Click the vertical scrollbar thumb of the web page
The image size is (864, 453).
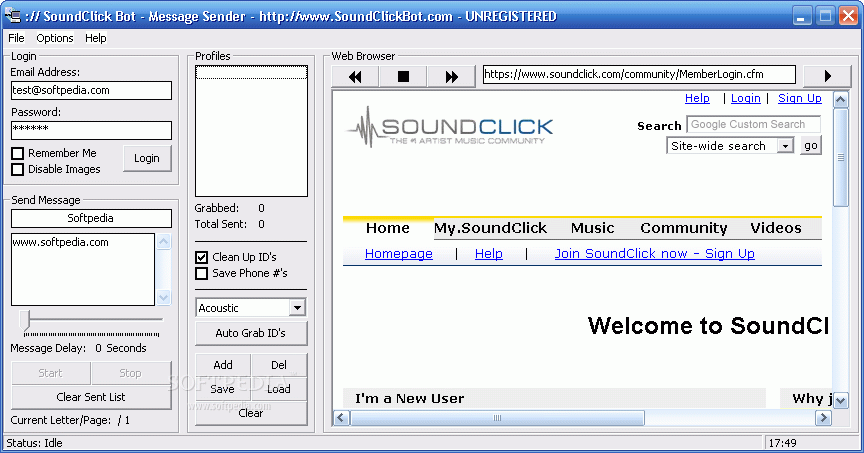point(841,158)
